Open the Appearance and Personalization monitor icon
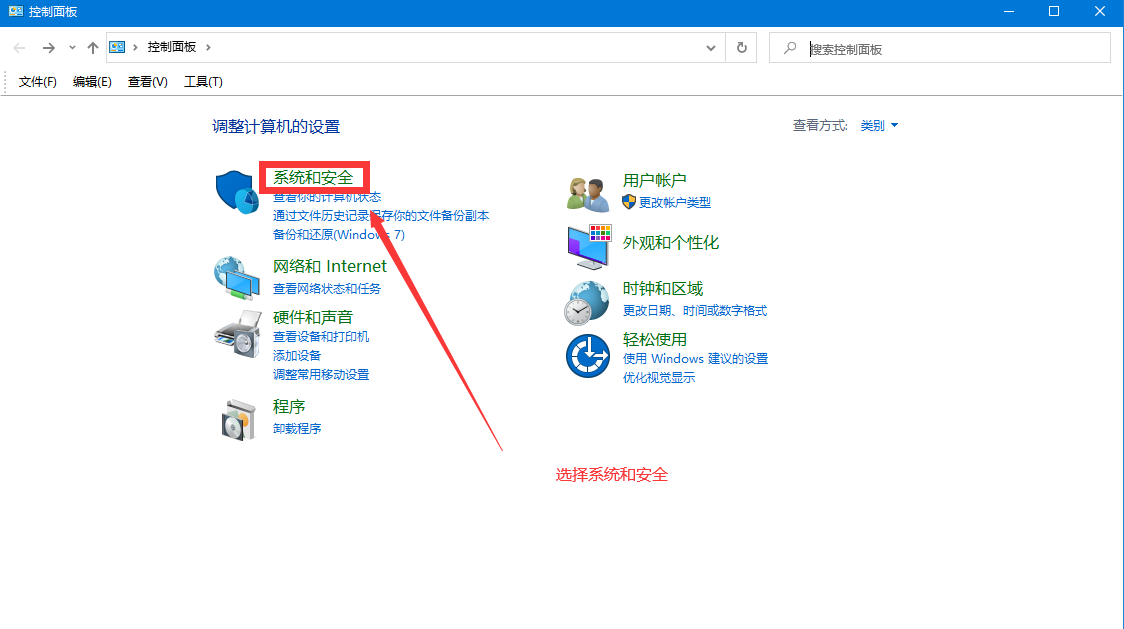 (589, 246)
